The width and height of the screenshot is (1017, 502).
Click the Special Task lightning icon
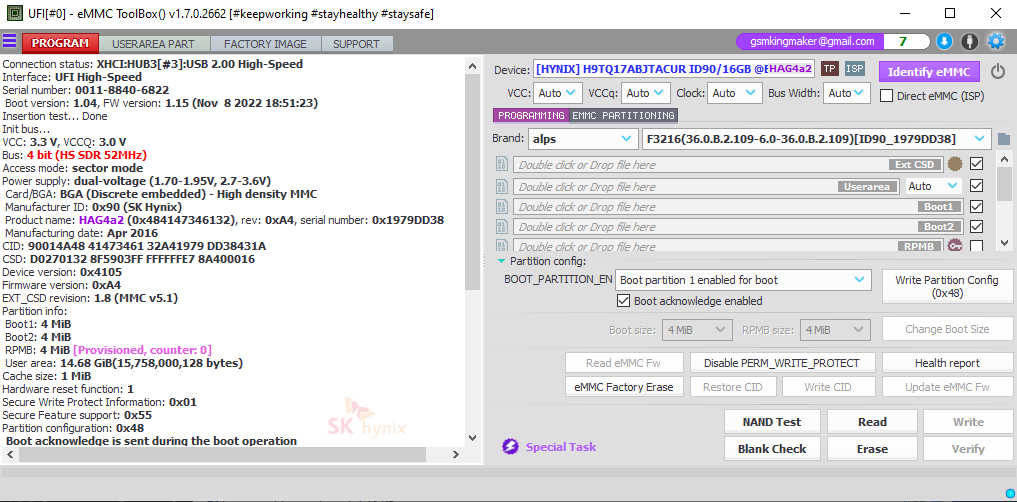[510, 447]
